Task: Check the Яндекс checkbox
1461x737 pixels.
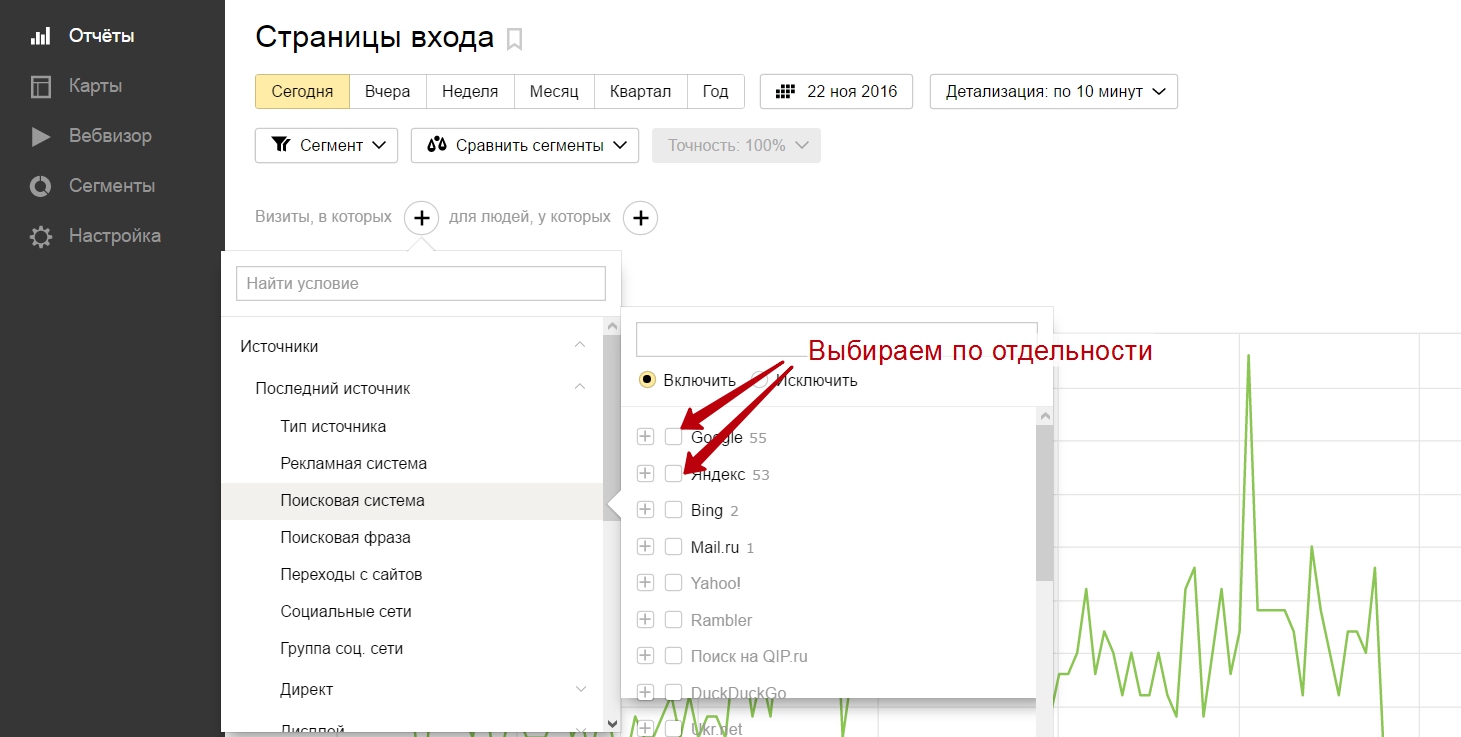Action: [x=673, y=474]
